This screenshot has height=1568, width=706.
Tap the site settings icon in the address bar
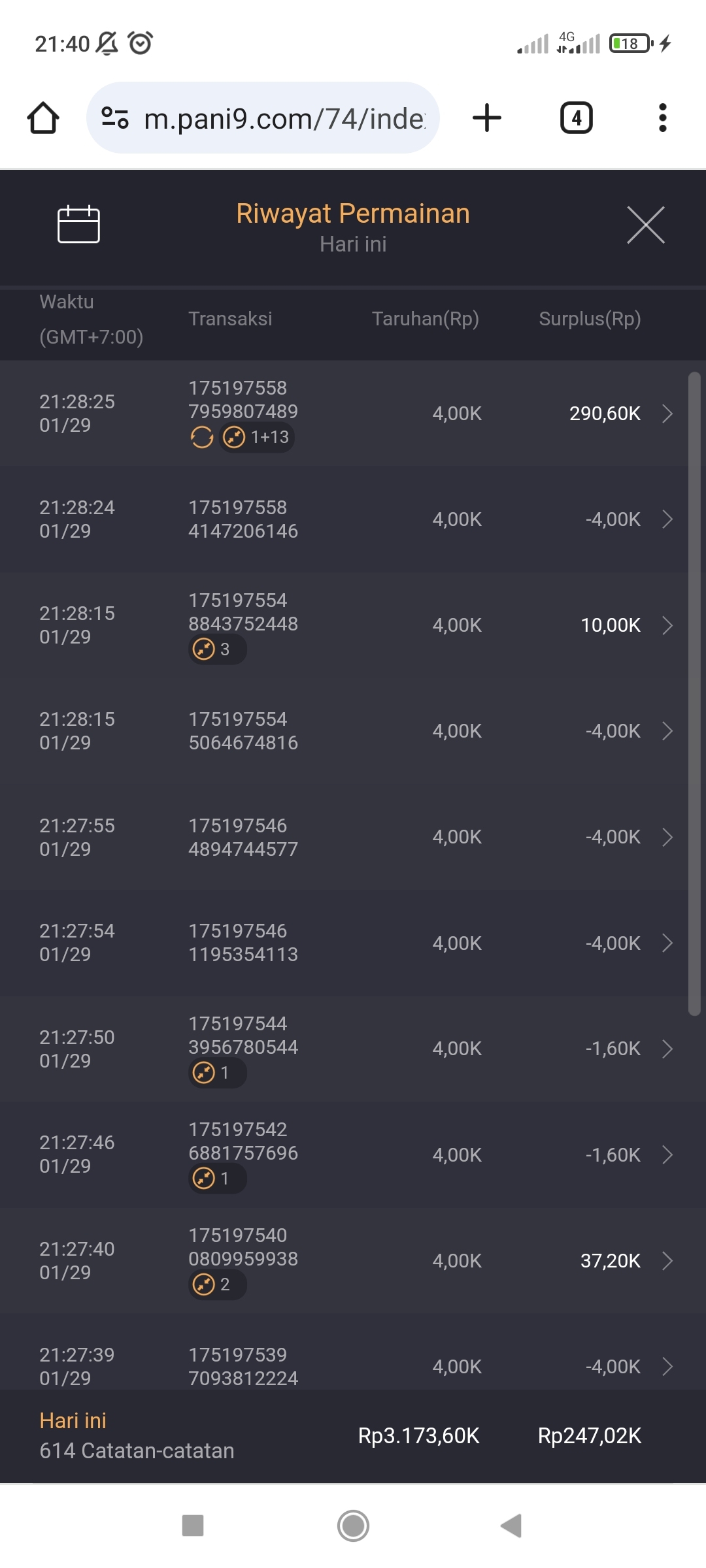(115, 118)
